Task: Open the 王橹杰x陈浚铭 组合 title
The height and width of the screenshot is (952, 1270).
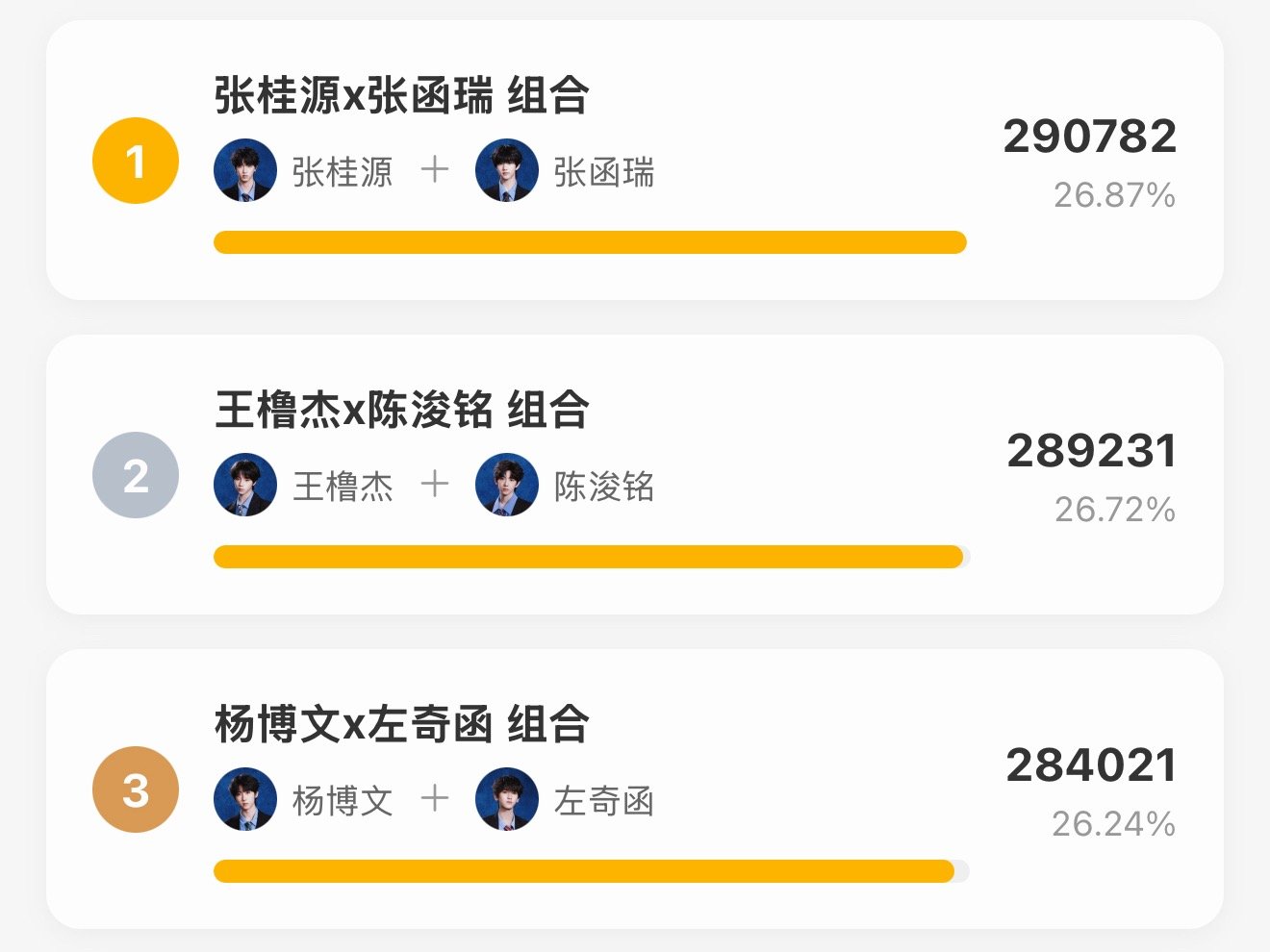Action: 402,410
